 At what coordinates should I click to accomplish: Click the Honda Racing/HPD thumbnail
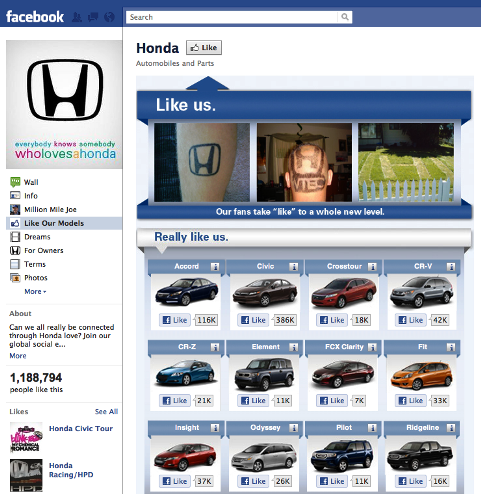coord(26,476)
